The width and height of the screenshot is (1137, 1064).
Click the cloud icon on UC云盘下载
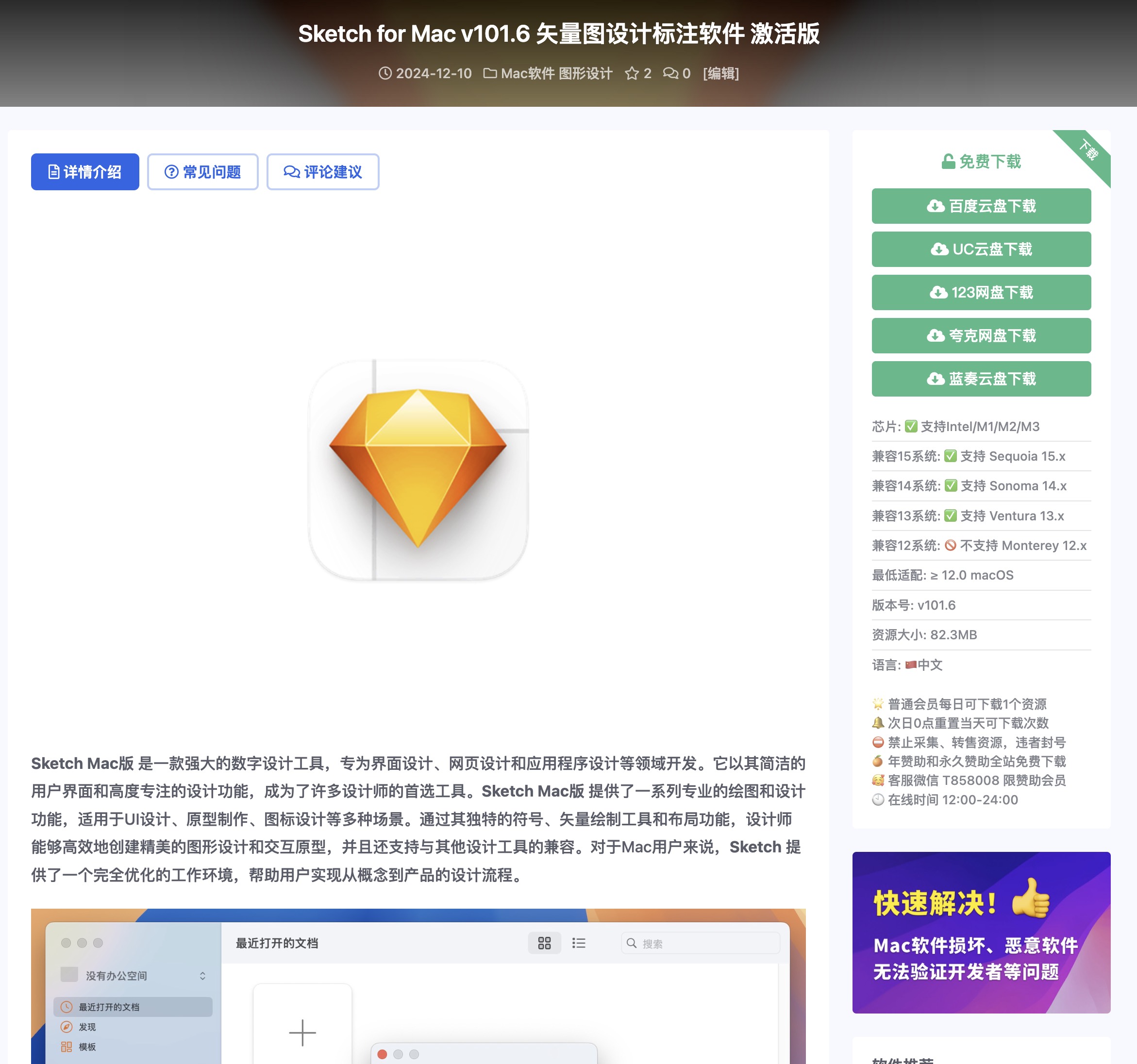click(939, 249)
